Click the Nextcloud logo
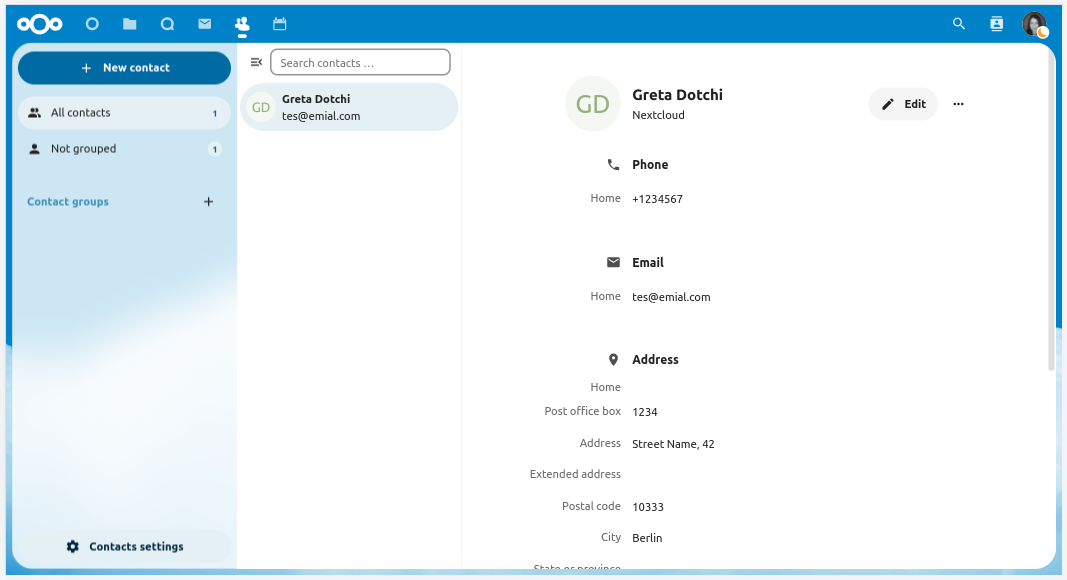1067x580 pixels. 40,24
